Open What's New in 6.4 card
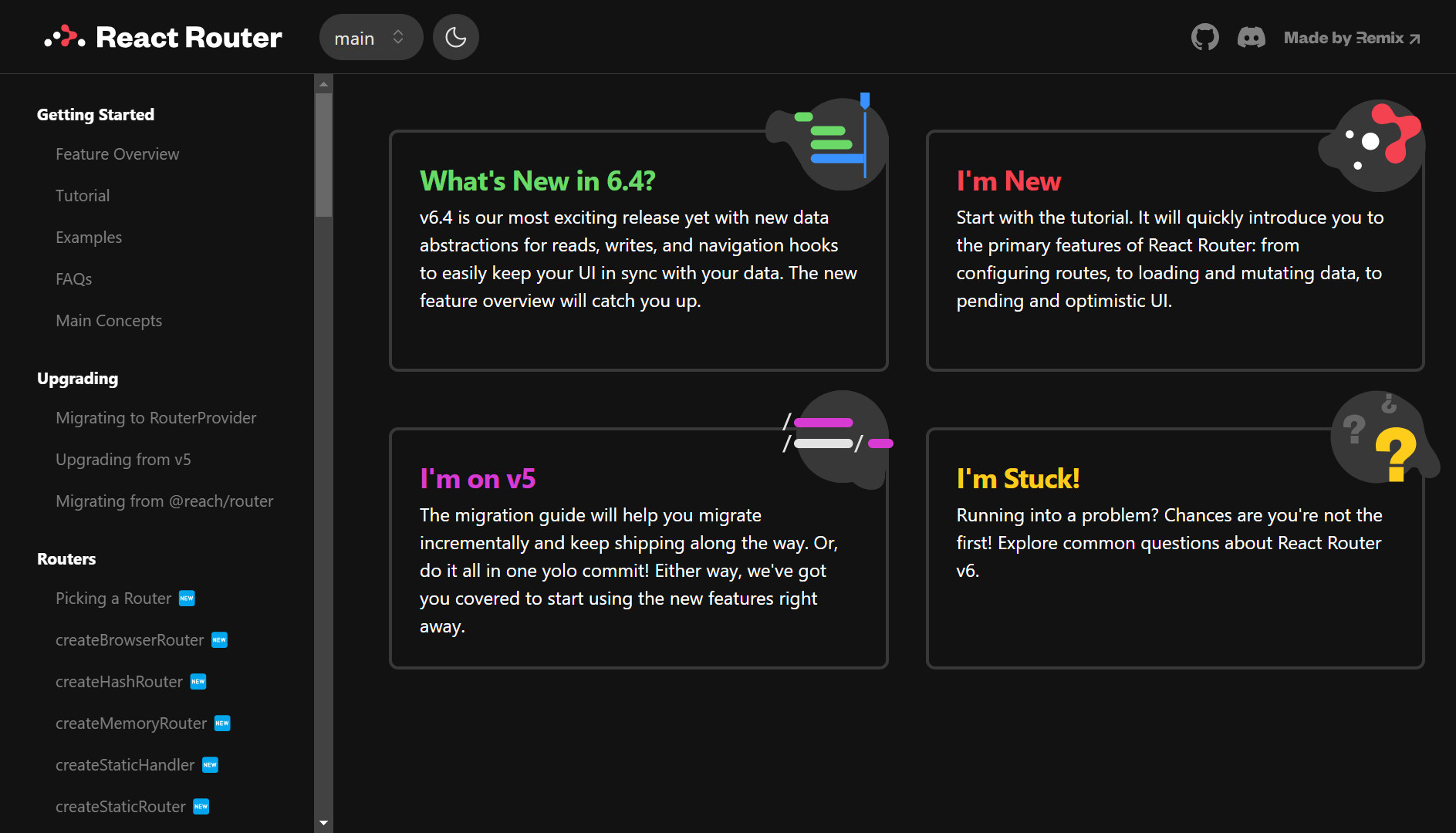This screenshot has width=1456, height=833. tap(639, 251)
